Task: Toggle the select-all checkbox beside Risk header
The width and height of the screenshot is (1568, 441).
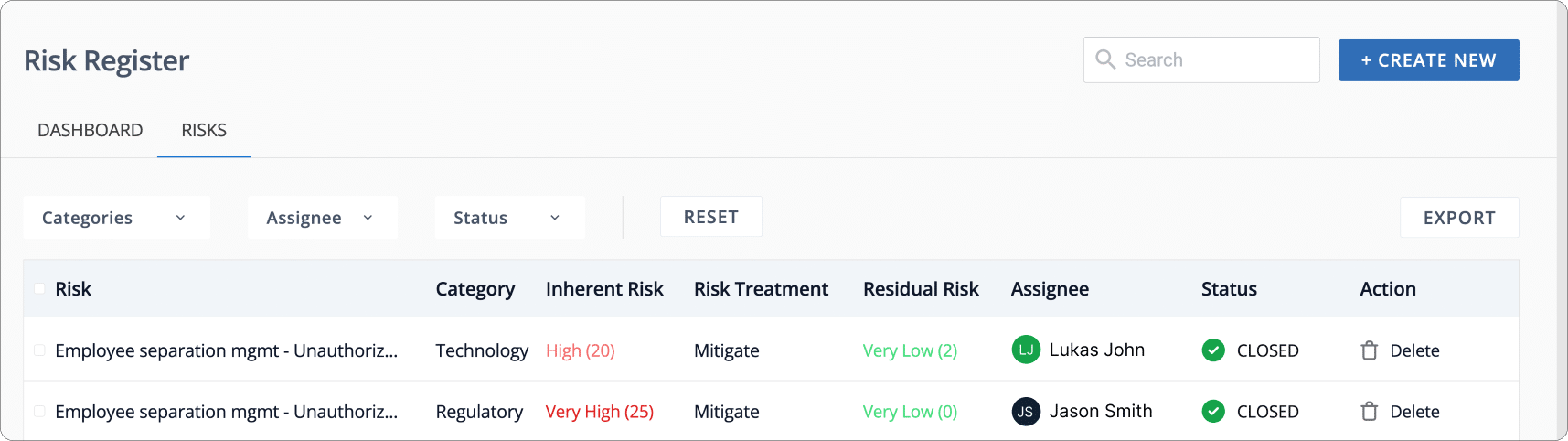Action: [x=39, y=288]
